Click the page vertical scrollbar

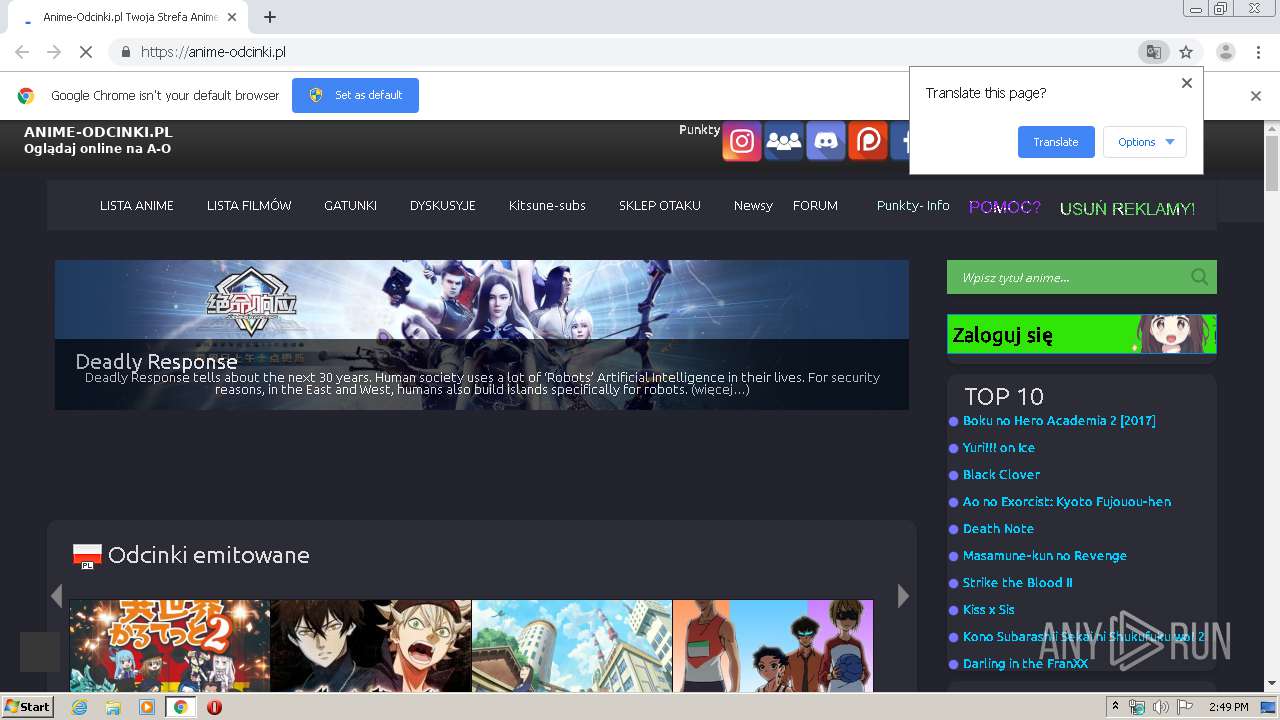(x=1271, y=163)
